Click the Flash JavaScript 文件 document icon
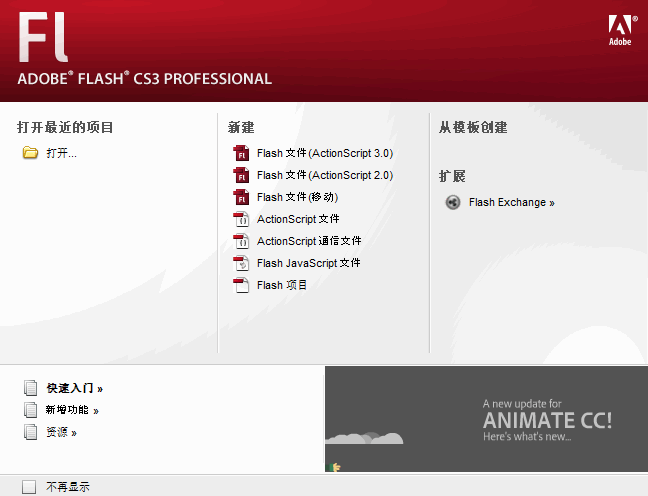 click(x=241, y=263)
